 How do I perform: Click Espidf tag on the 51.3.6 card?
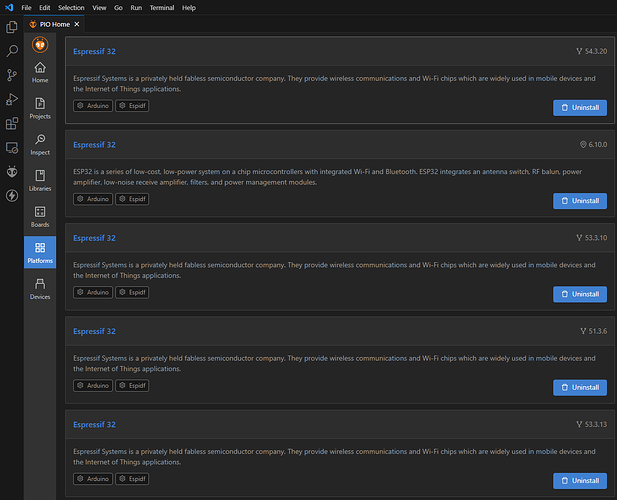(x=132, y=386)
